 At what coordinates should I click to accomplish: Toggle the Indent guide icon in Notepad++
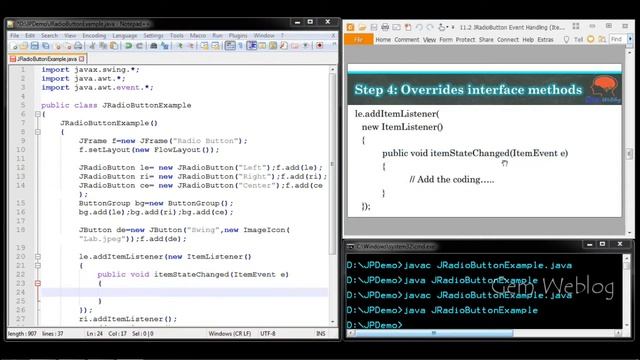[251, 46]
